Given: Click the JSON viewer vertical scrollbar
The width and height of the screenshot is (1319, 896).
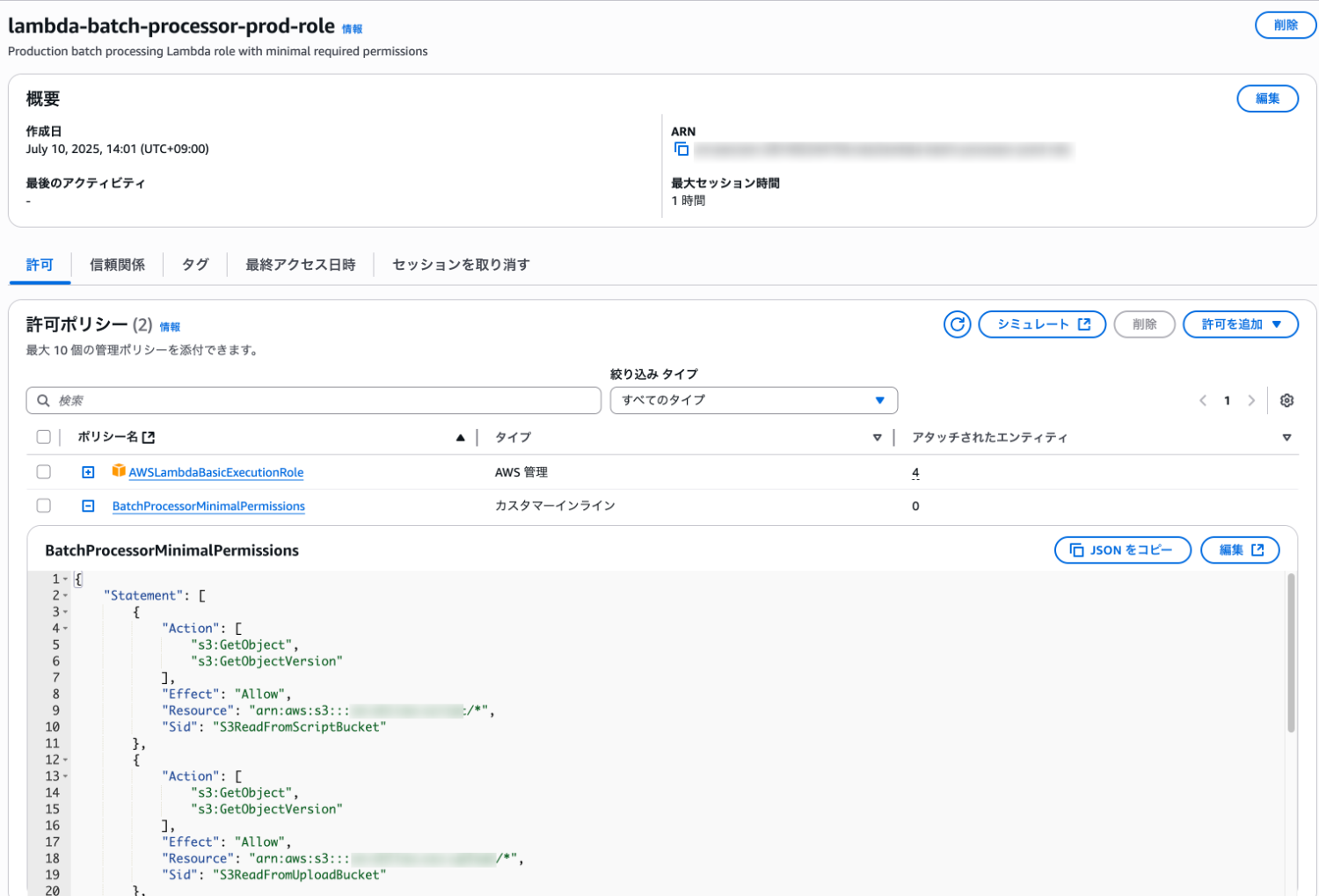Looking at the screenshot, I should click(x=1291, y=653).
